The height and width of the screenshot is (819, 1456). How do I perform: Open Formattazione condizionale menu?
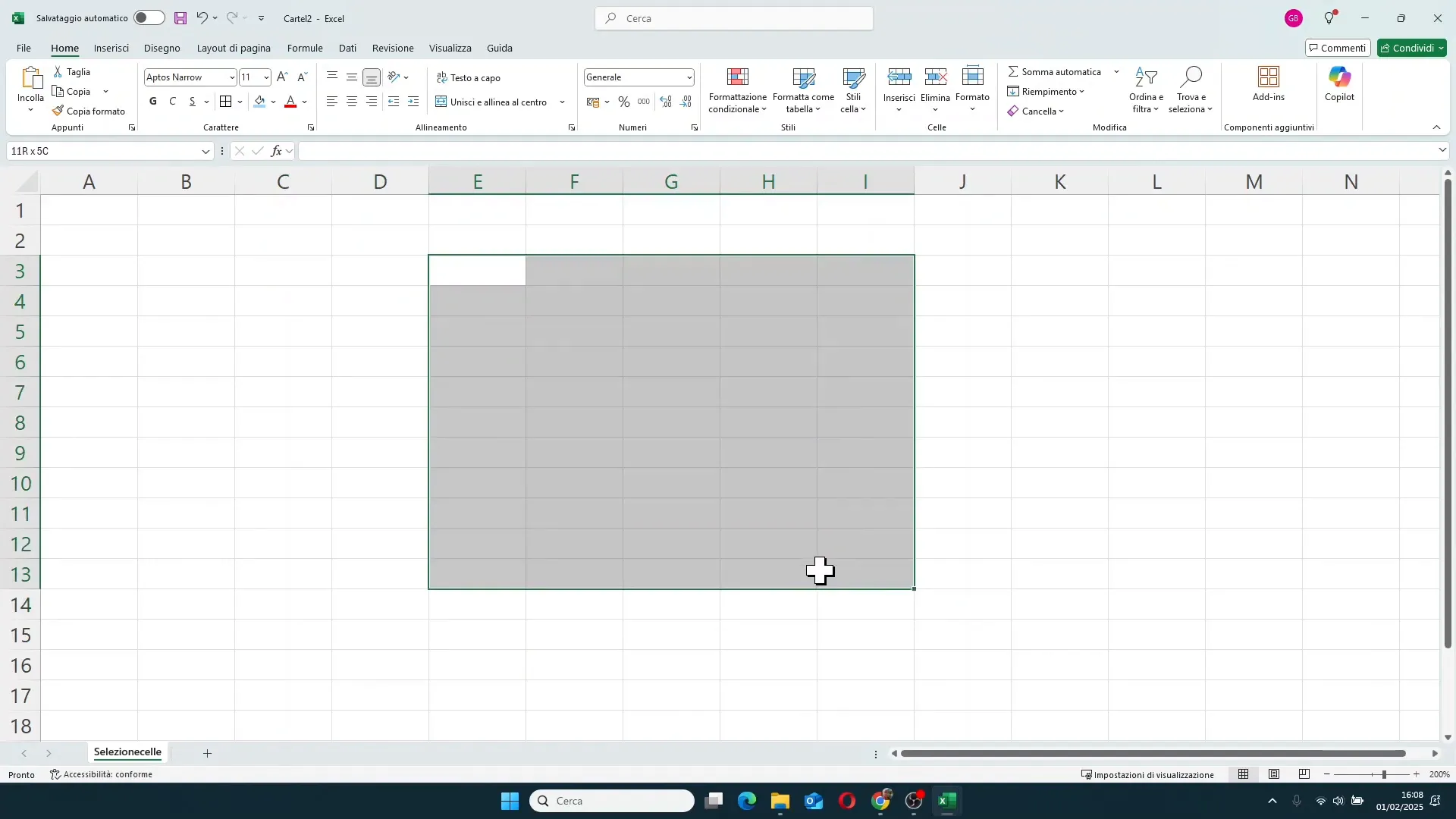[738, 90]
